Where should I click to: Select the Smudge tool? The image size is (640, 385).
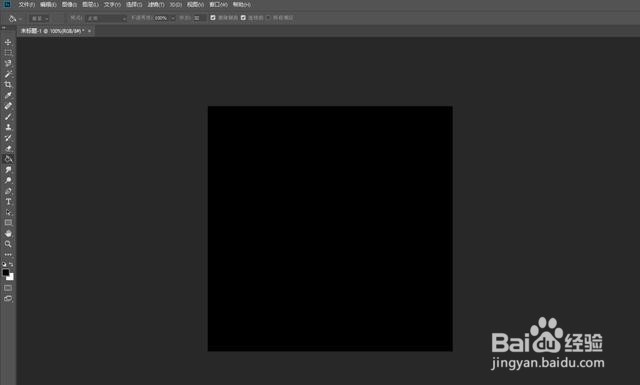coord(8,169)
